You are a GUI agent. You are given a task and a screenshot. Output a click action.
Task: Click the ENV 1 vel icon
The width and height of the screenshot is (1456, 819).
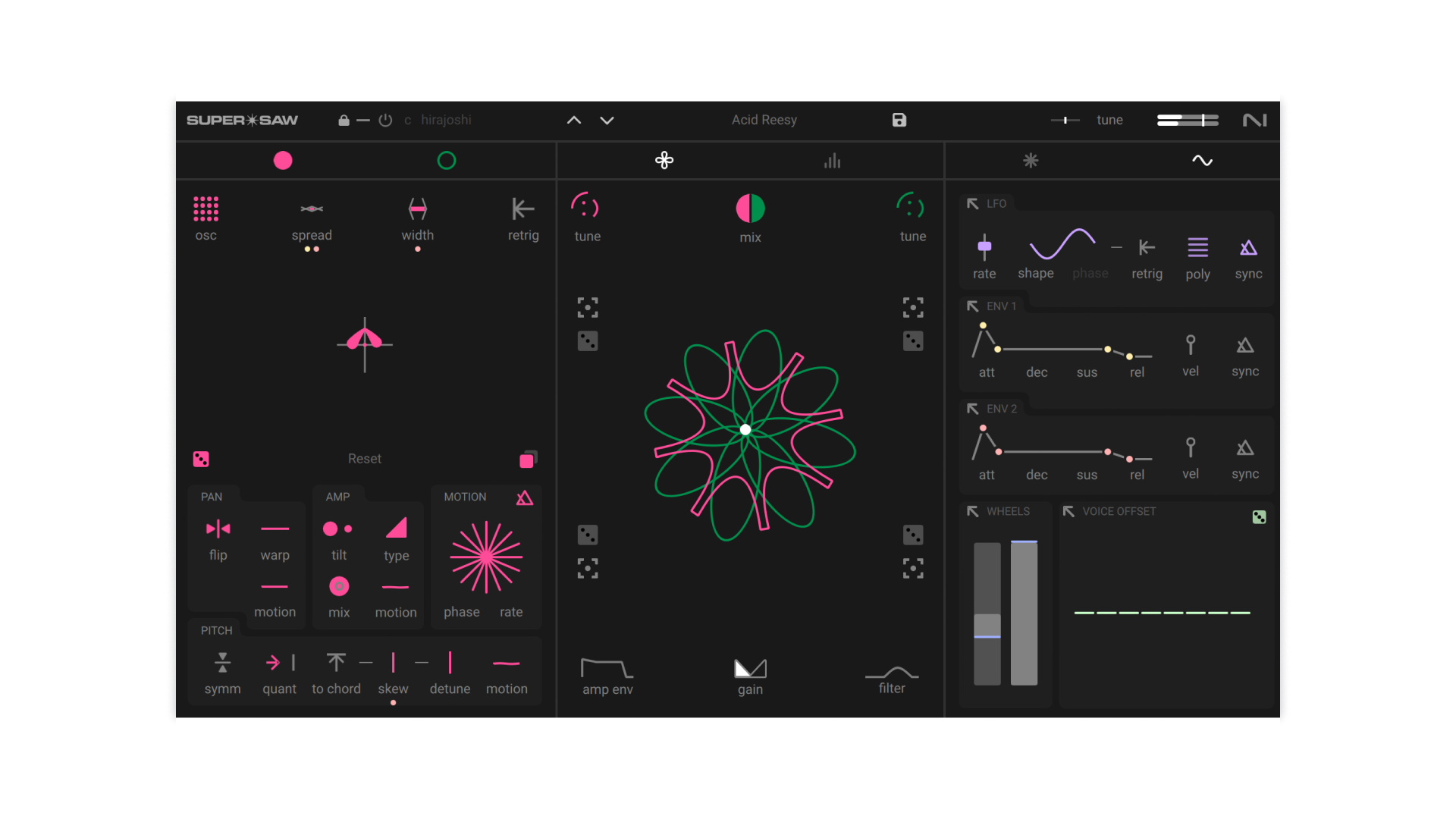point(1191,345)
